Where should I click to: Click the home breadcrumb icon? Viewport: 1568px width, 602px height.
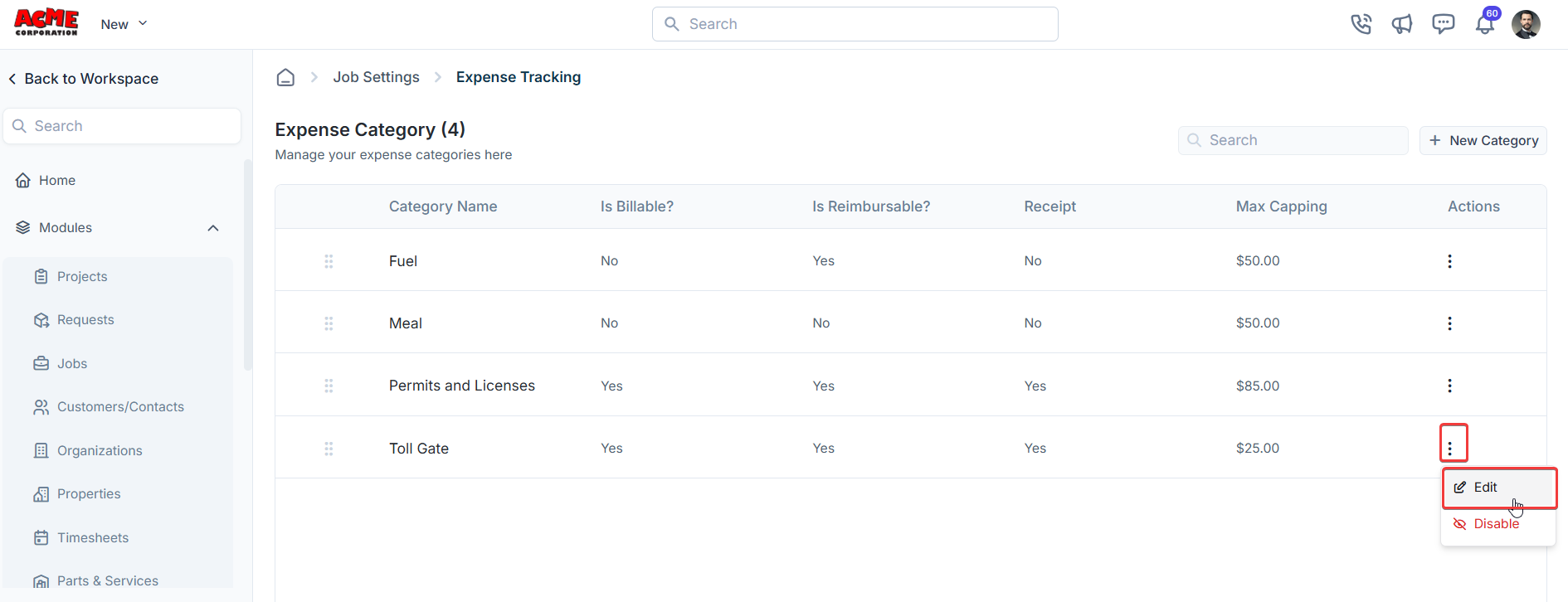point(285,77)
